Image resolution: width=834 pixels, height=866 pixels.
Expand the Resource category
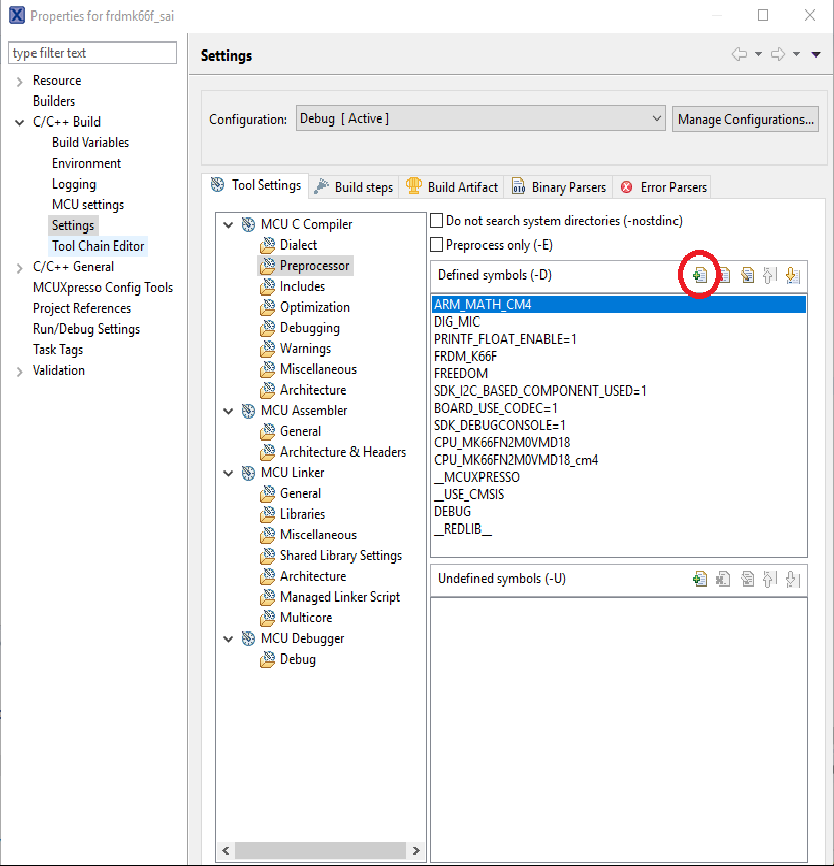point(20,82)
